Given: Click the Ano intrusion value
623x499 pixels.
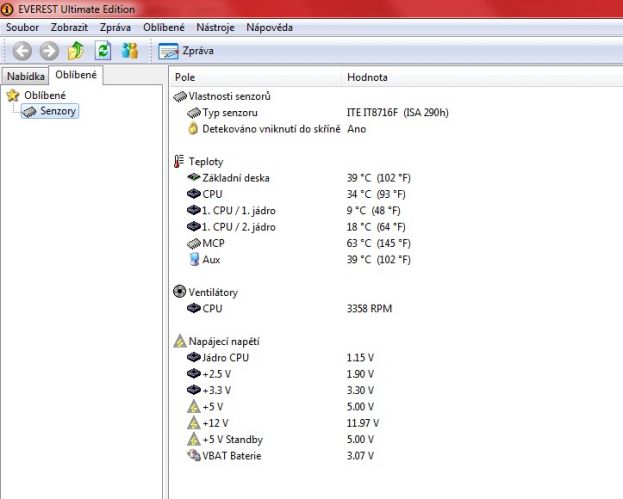Looking at the screenshot, I should 356,129.
